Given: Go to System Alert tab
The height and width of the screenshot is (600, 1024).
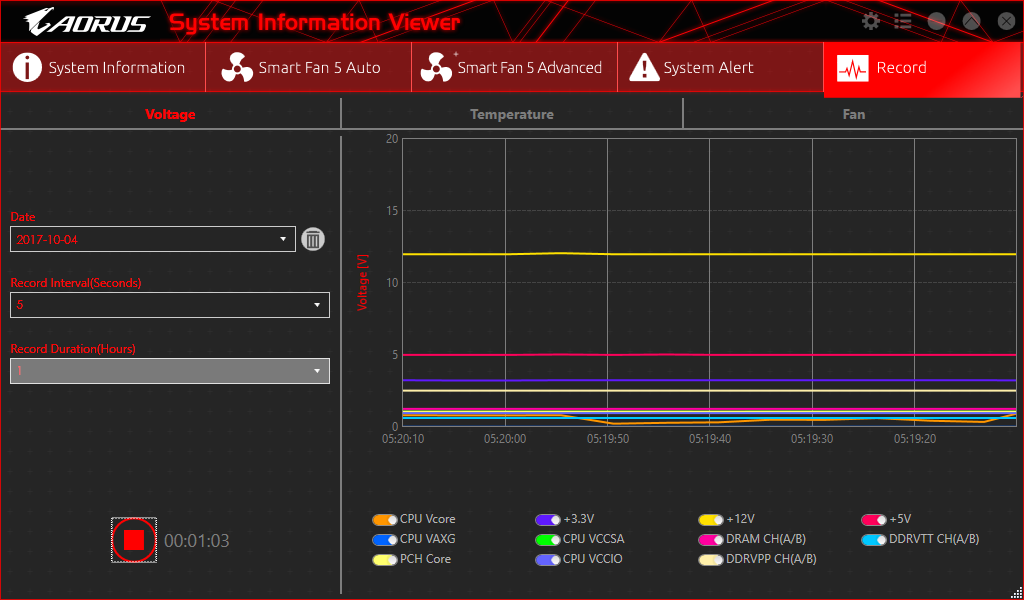Looking at the screenshot, I should (x=720, y=67).
